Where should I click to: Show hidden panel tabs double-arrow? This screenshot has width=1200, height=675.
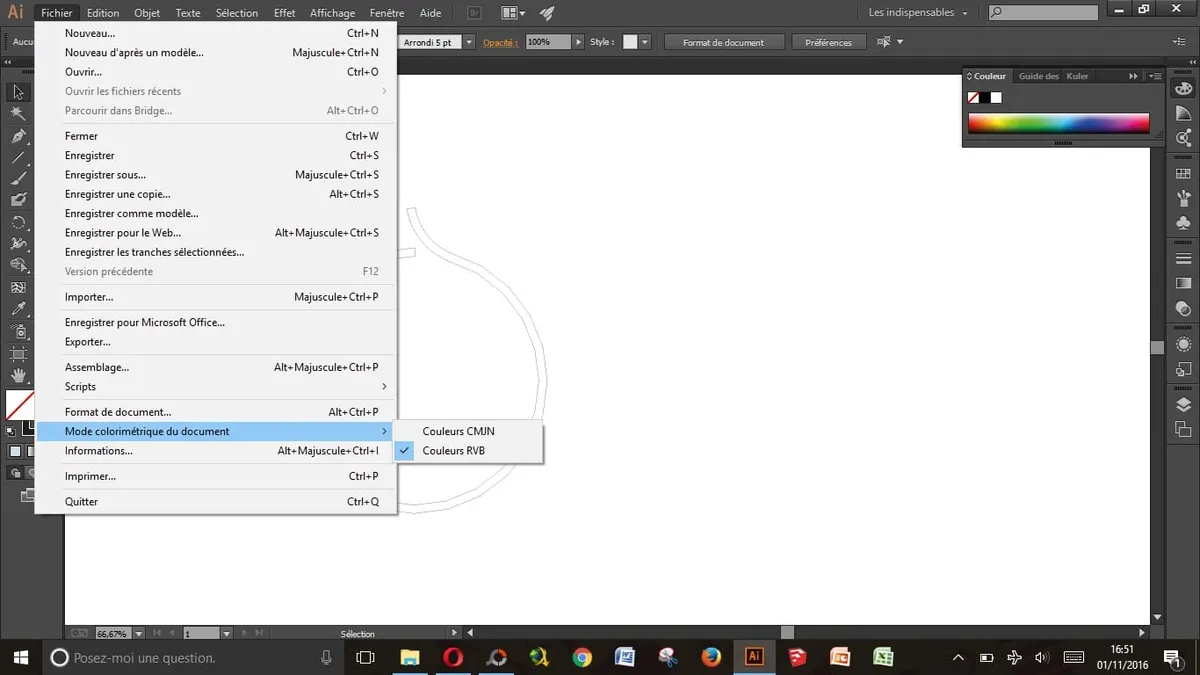pos(1133,76)
